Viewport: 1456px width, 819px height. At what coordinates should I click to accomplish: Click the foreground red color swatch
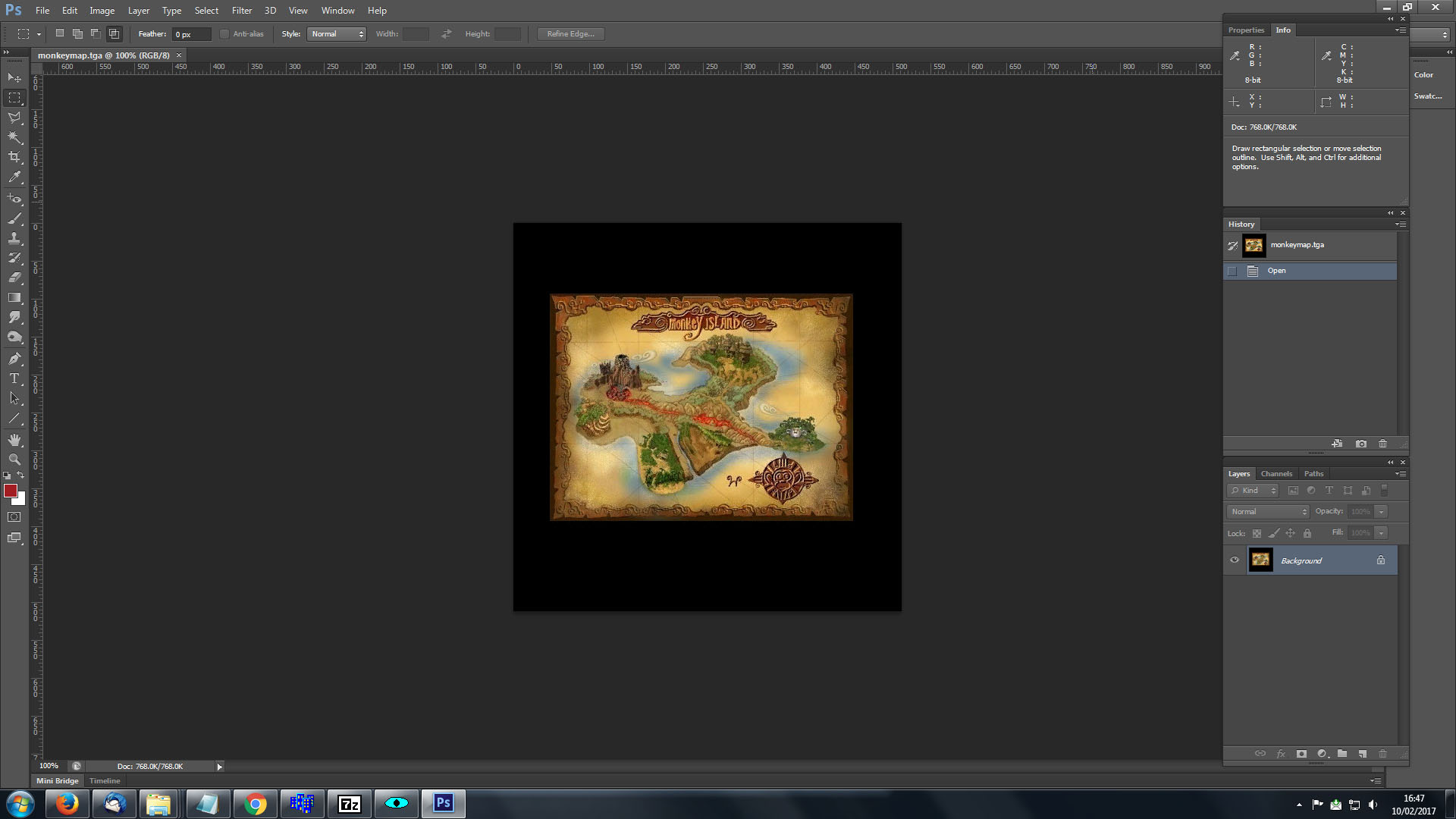tap(10, 491)
